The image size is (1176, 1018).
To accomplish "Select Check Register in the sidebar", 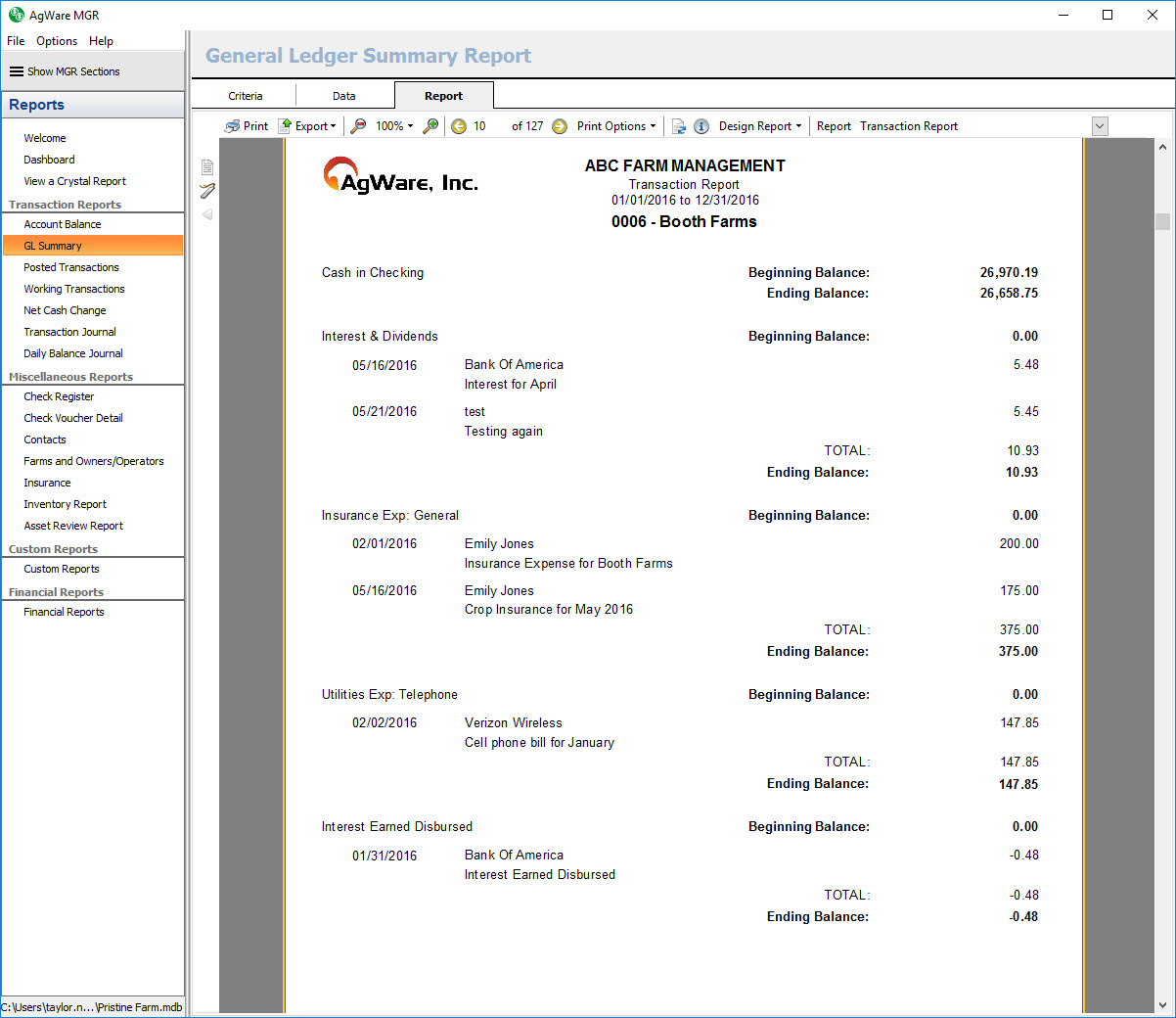I will click(59, 396).
